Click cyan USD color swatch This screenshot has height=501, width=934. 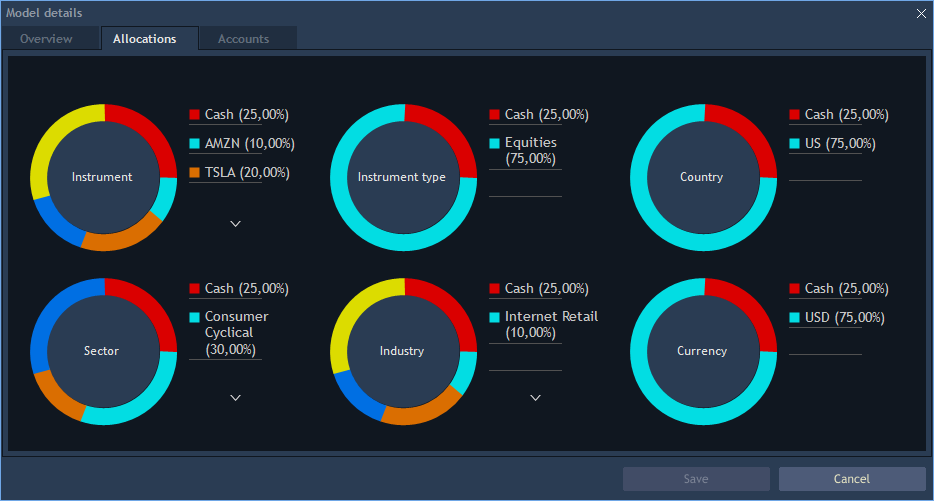[x=794, y=318]
